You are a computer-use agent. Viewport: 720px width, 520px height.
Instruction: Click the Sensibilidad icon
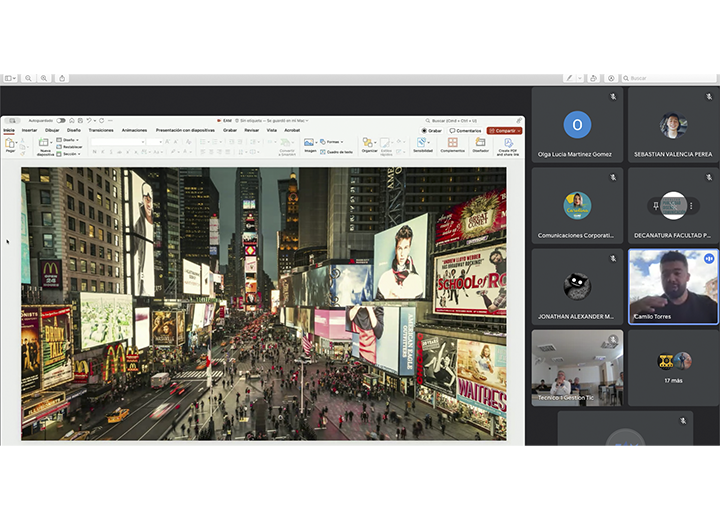422,142
